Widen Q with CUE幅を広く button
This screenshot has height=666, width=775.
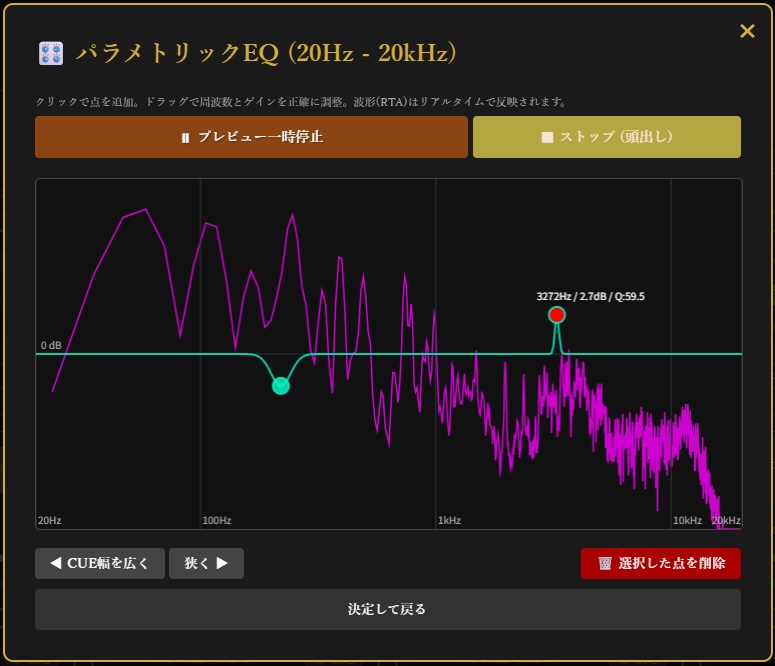click(x=100, y=563)
